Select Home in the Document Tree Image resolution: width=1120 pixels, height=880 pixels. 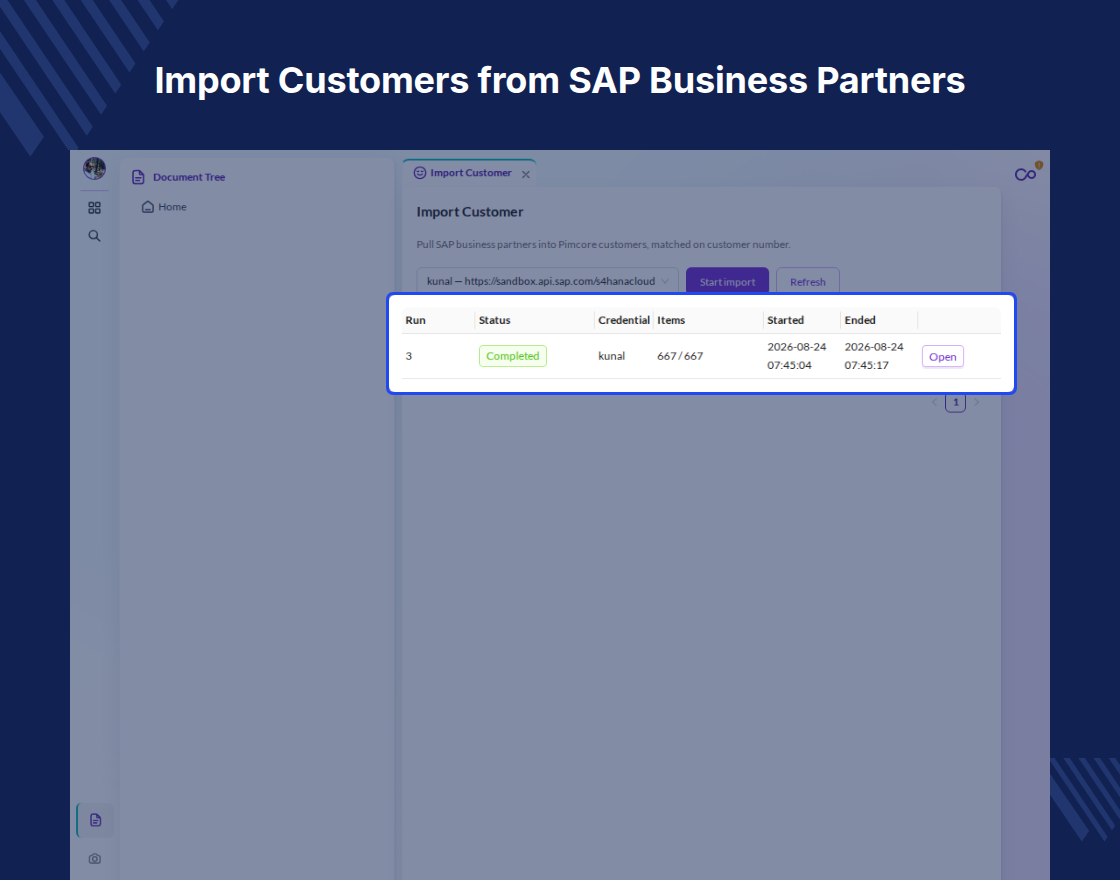(x=172, y=207)
